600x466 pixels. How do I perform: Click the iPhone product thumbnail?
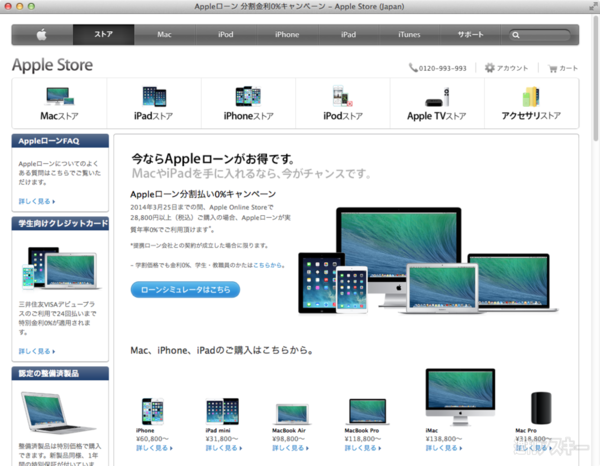(x=153, y=411)
